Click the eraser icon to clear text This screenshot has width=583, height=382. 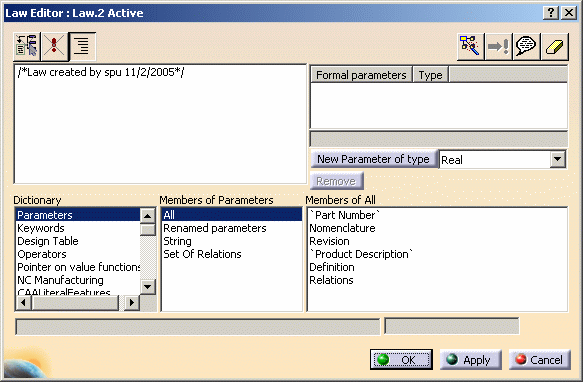click(554, 46)
